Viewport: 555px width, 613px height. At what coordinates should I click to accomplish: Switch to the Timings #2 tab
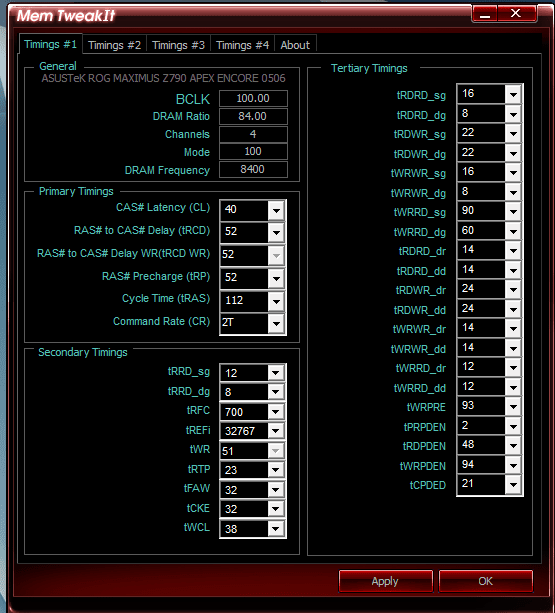(114, 45)
